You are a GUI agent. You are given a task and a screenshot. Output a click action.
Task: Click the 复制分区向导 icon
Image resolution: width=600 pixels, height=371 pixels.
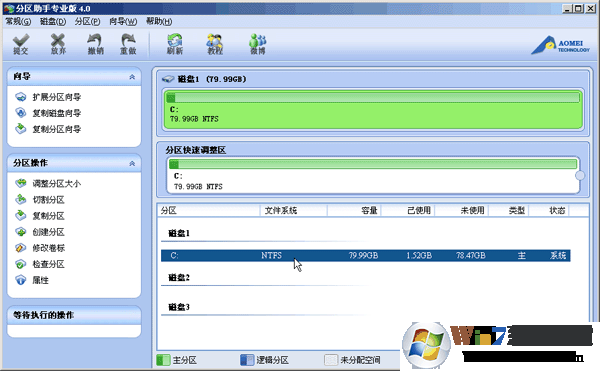click(21, 129)
